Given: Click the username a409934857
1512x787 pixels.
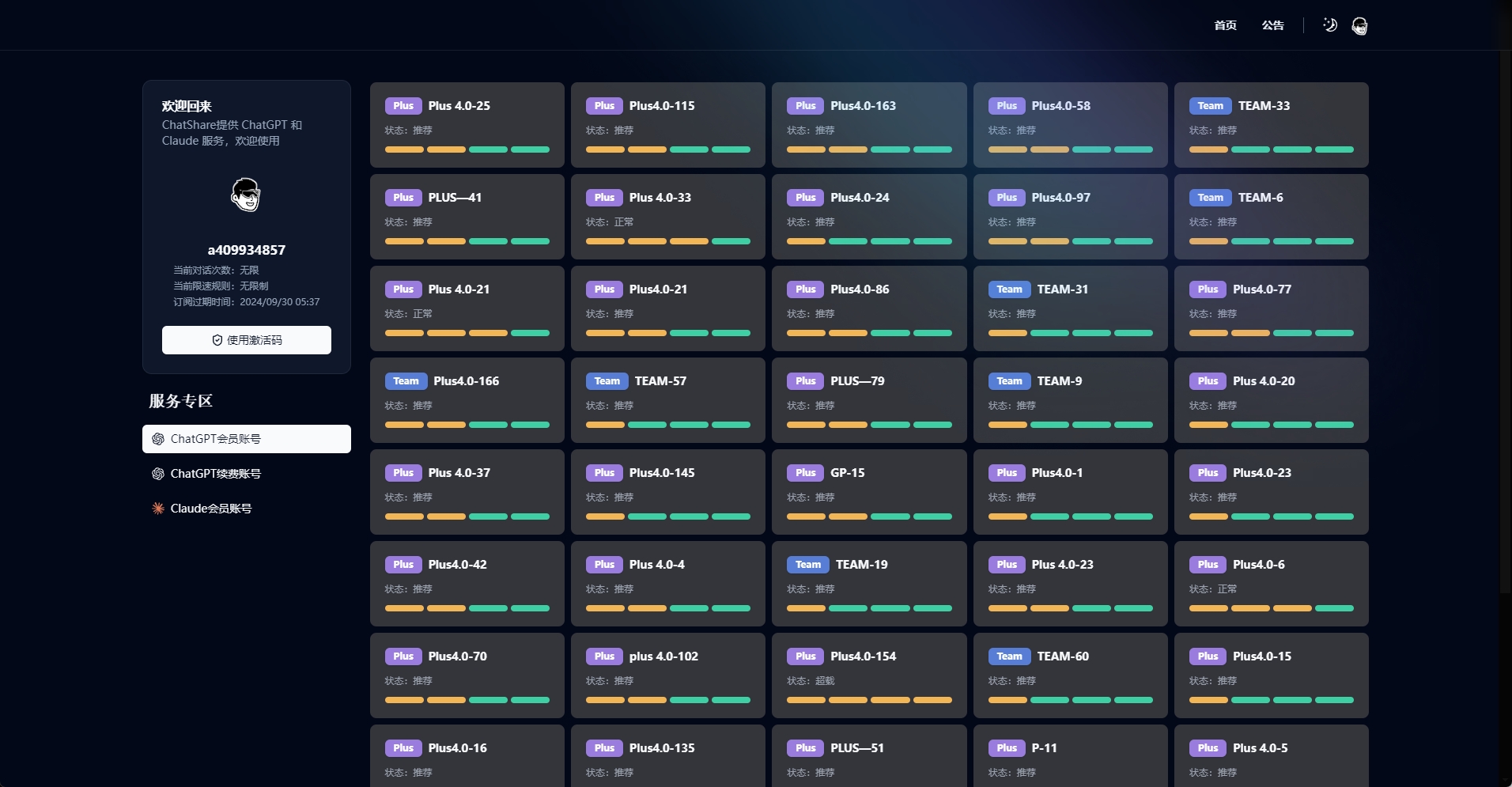Looking at the screenshot, I should click(247, 250).
